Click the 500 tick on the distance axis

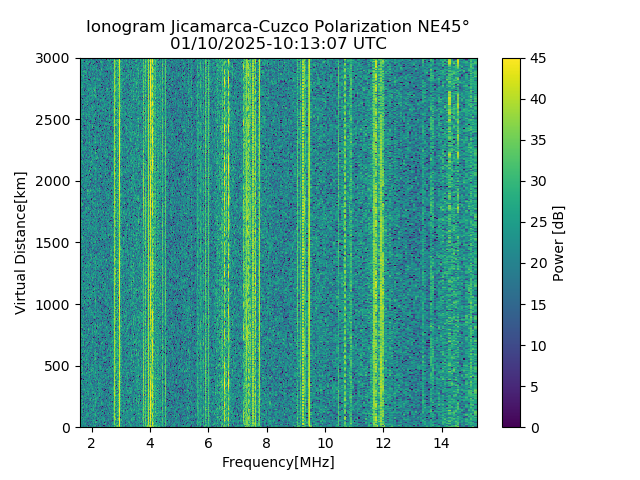[57, 366]
